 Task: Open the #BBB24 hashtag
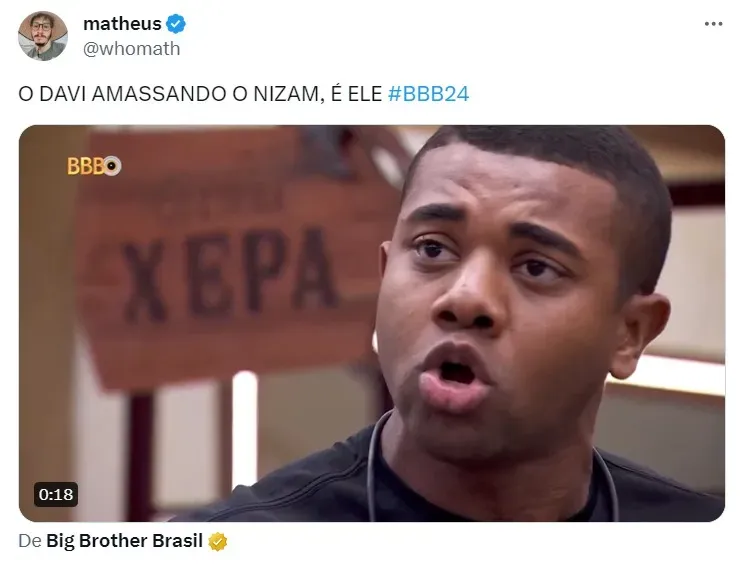tap(428, 94)
